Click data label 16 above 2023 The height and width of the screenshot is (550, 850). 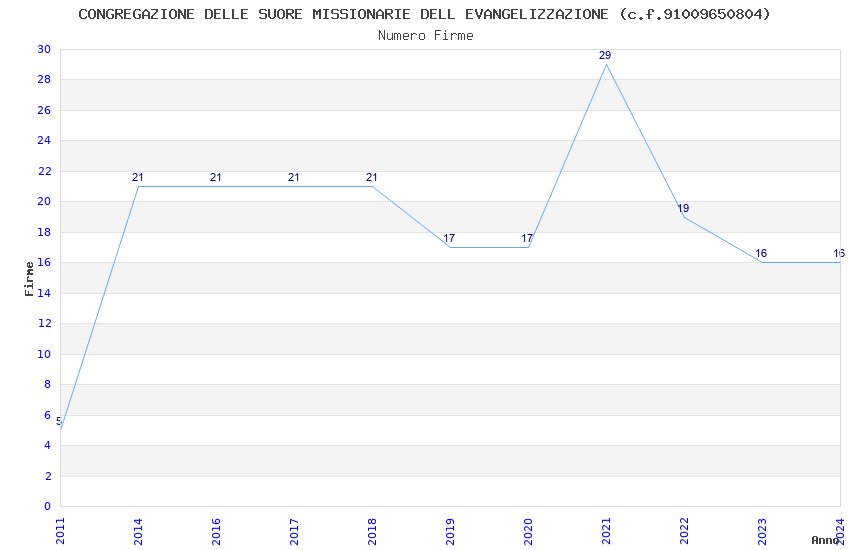pos(761,254)
